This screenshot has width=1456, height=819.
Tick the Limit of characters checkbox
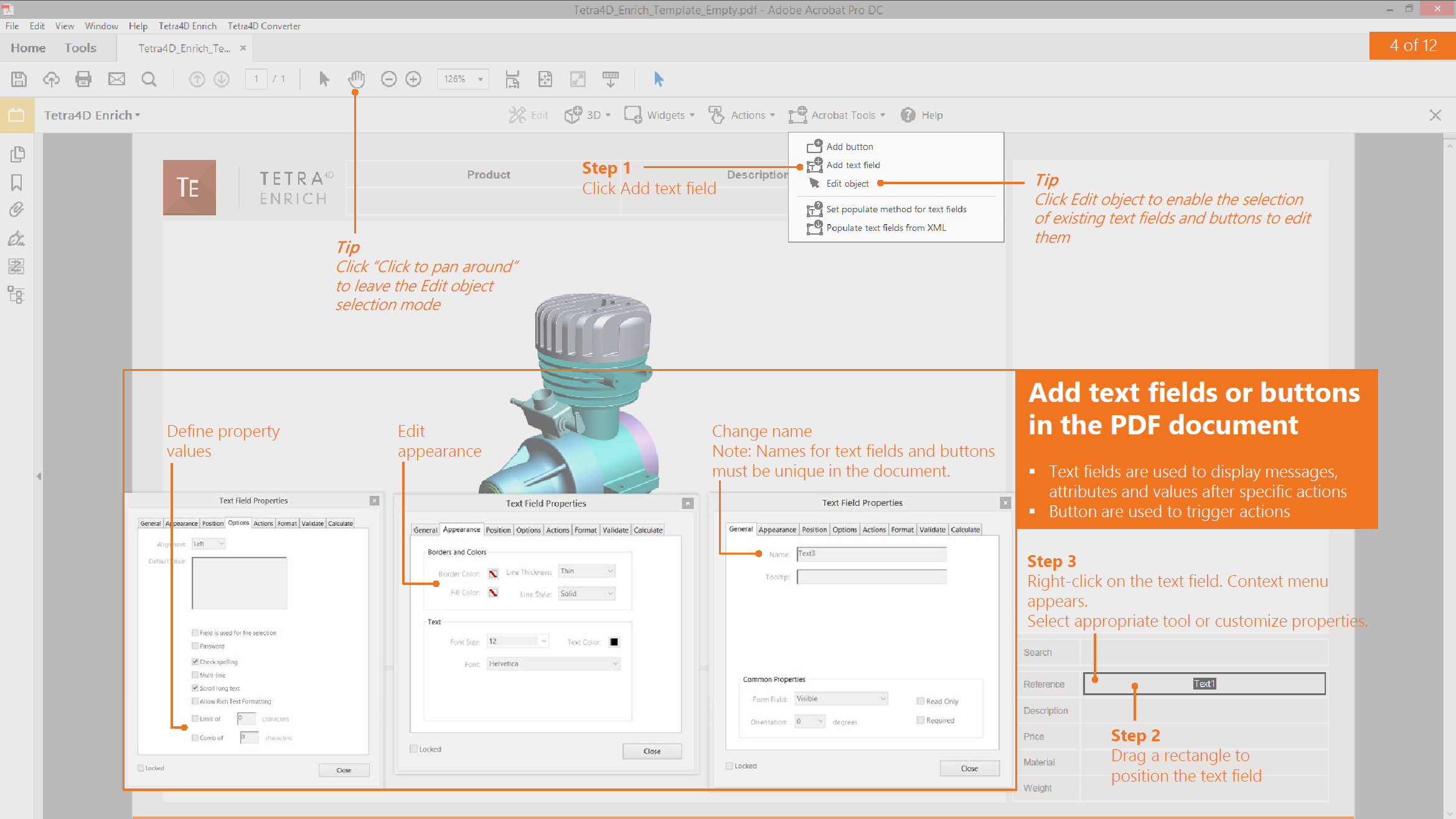195,718
